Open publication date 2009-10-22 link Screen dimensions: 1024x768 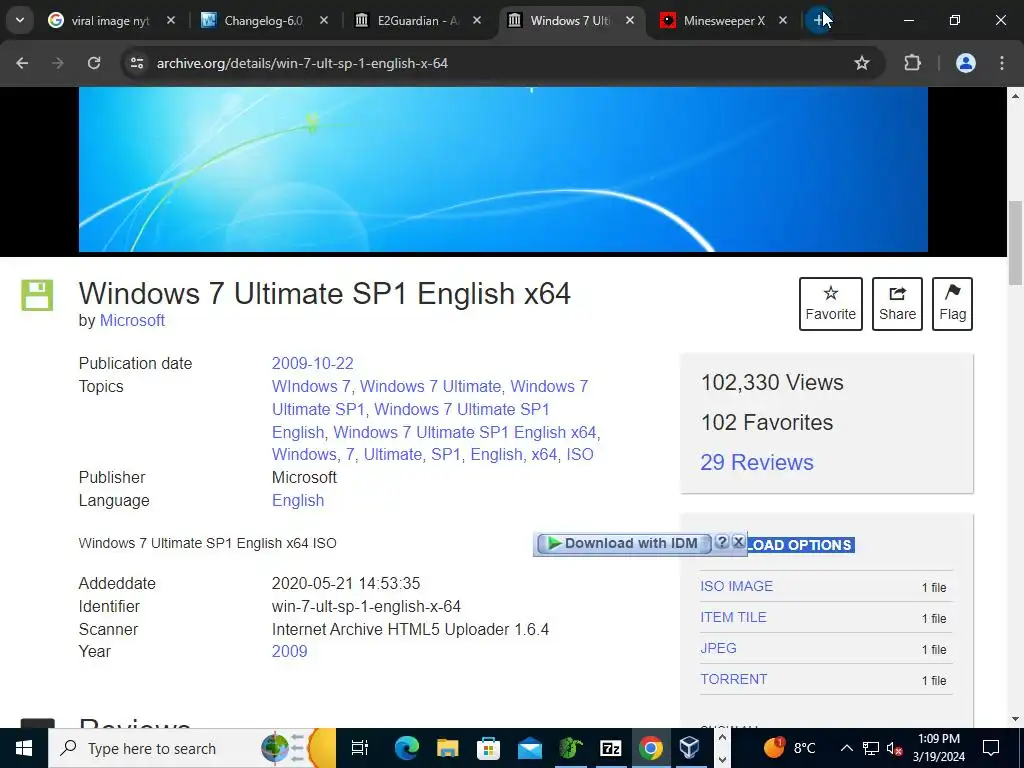pyautogui.click(x=312, y=363)
